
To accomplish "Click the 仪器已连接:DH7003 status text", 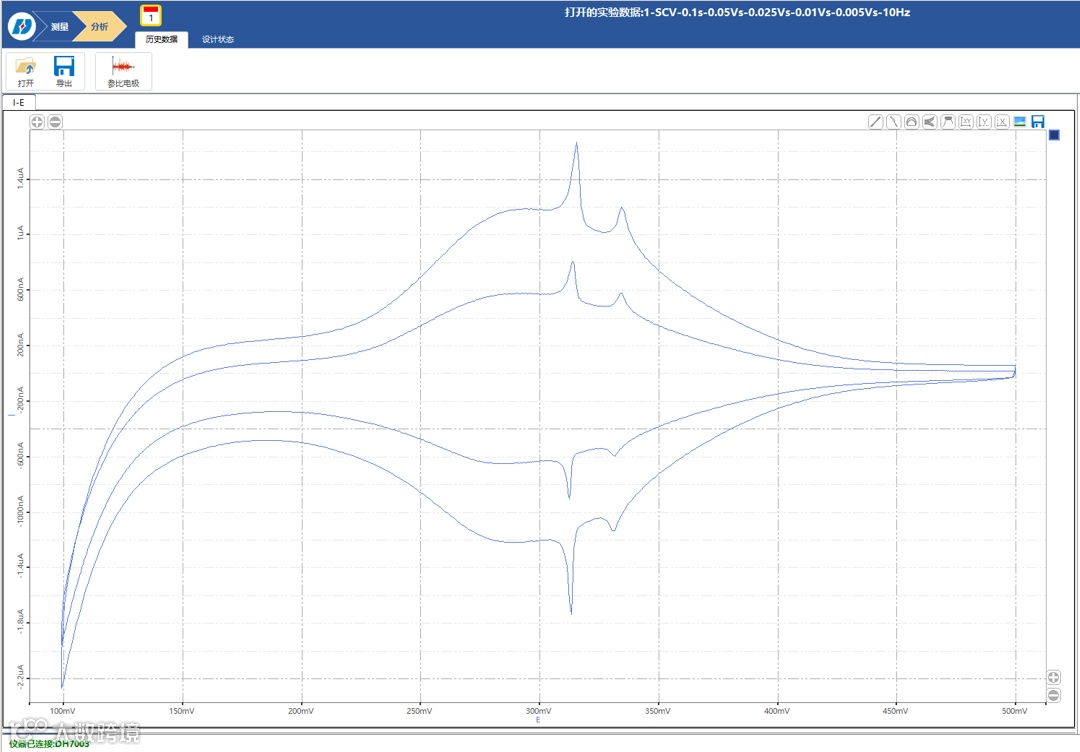I will [49, 744].
